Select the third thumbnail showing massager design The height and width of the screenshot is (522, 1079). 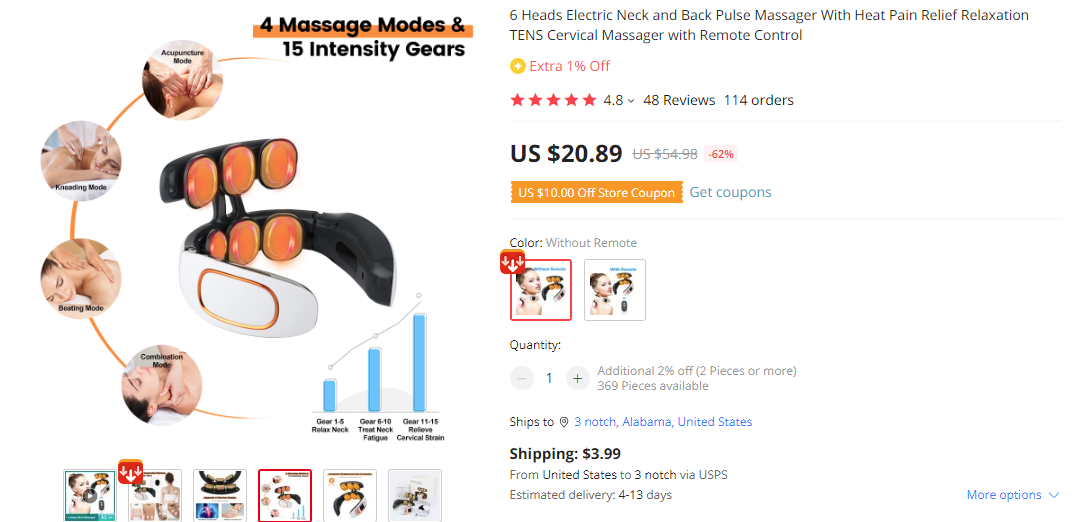pyautogui.click(x=220, y=495)
